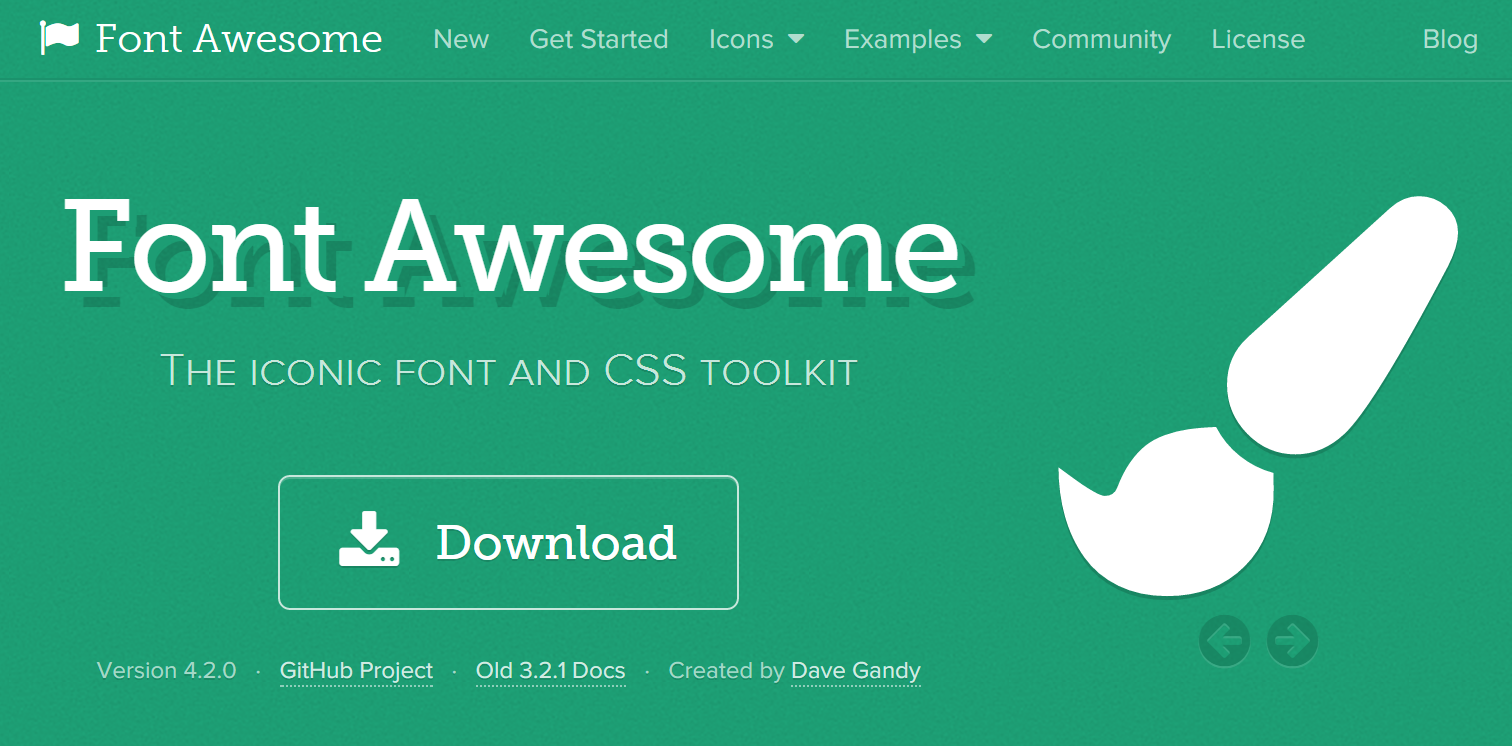The width and height of the screenshot is (1512, 746).
Task: Open the Blog link
Action: point(1450,39)
